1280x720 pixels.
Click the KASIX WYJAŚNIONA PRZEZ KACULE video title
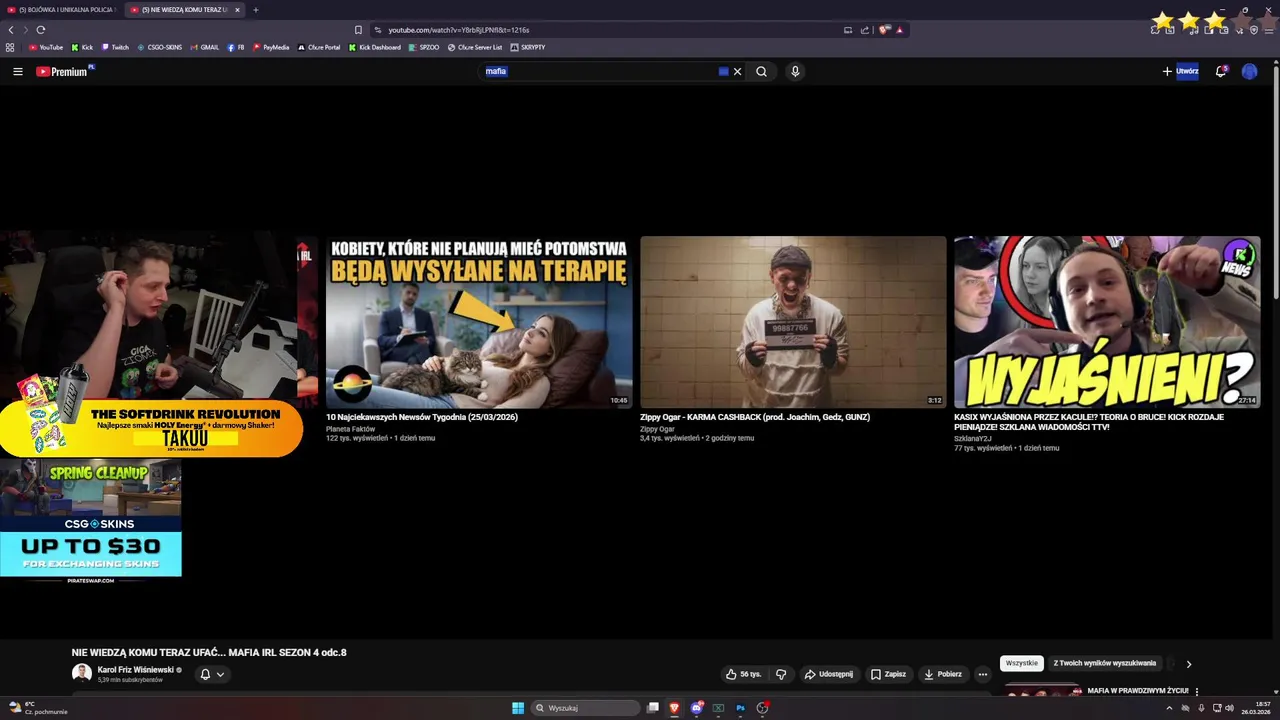(x=1089, y=422)
